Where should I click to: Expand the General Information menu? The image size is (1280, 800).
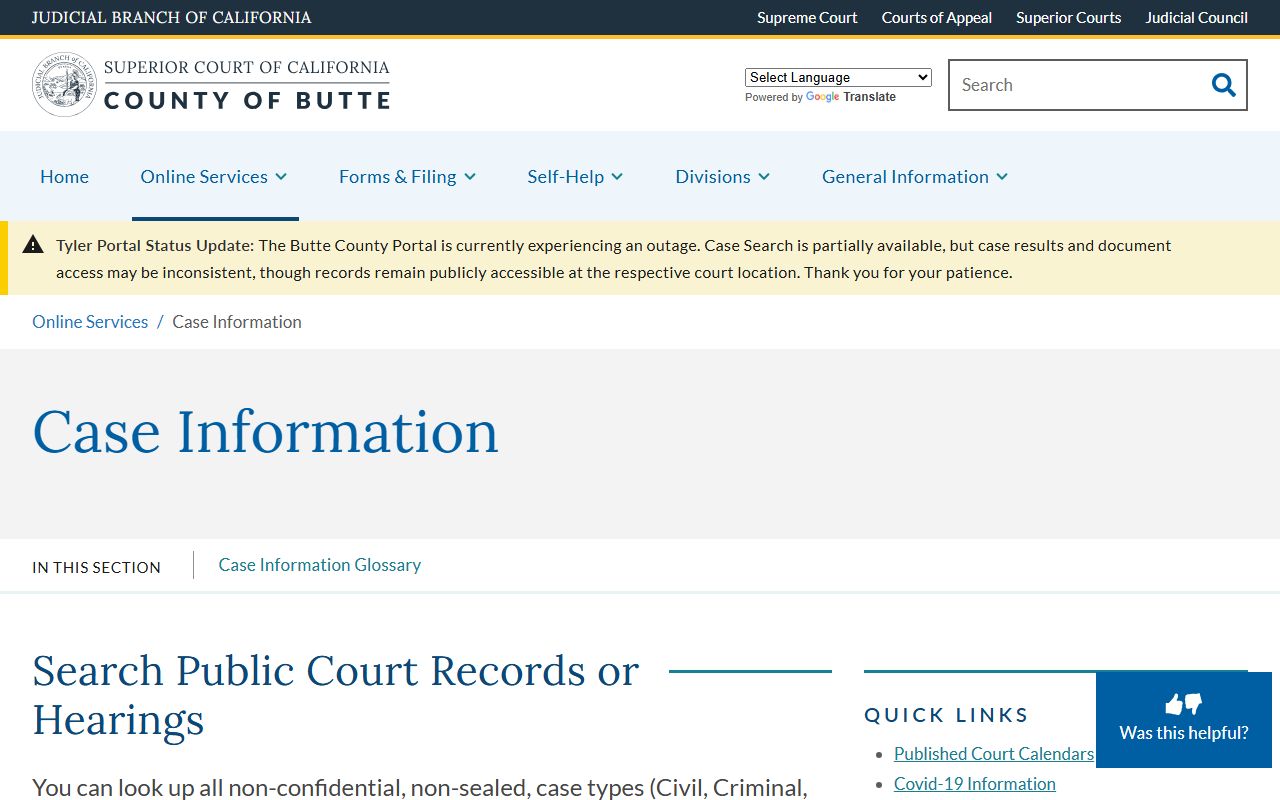[x=915, y=176]
